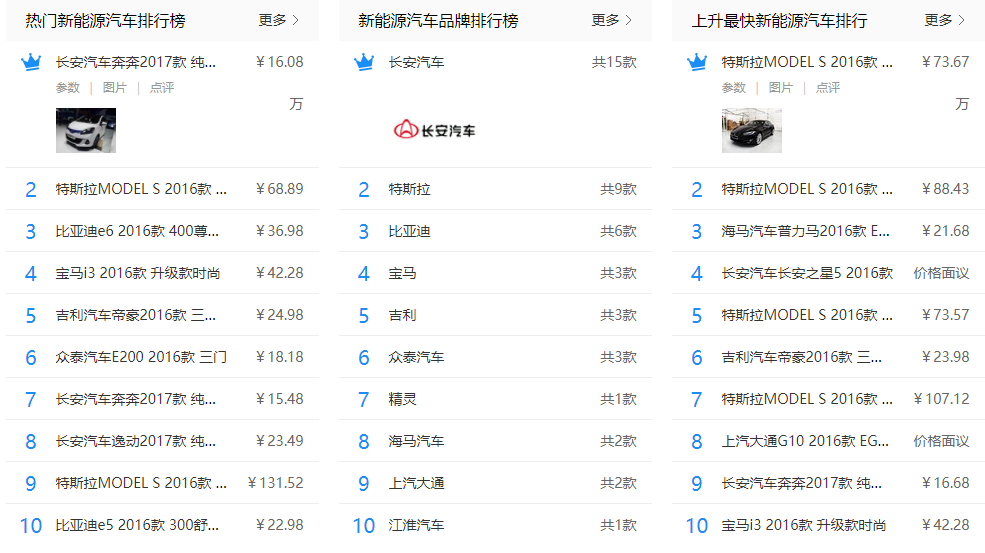Viewport: 985px width, 553px height.
Task: Open 海马汽车普力马2016款 in rising list
Action: tap(806, 231)
